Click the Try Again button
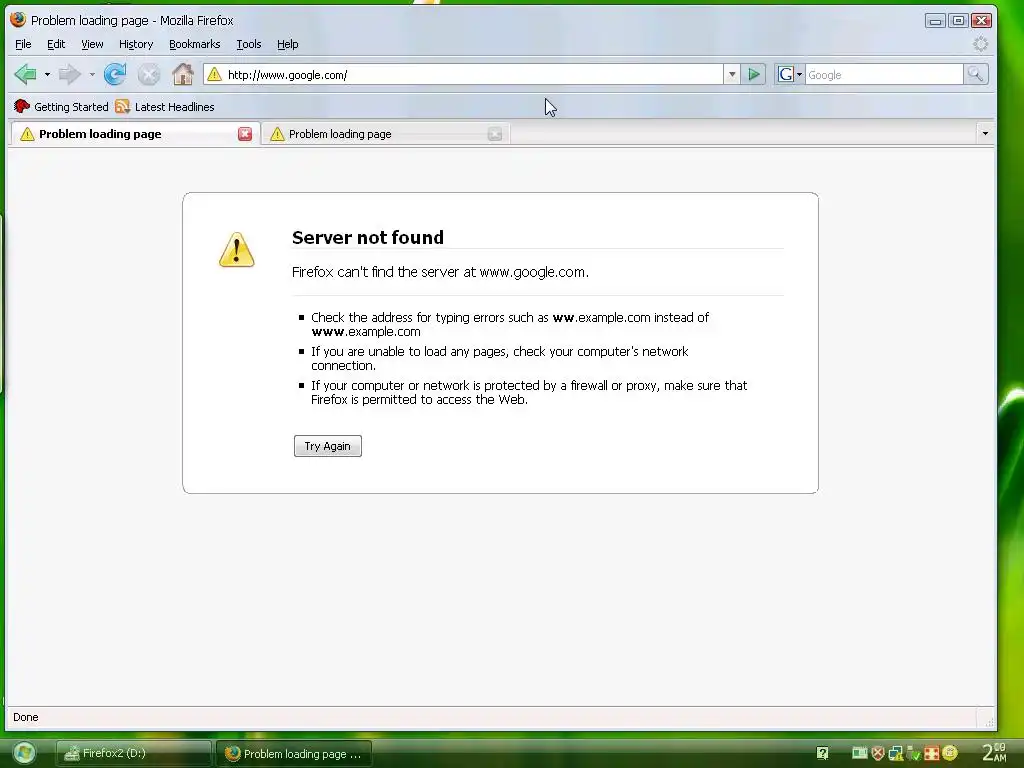The width and height of the screenshot is (1024, 768). (x=328, y=446)
